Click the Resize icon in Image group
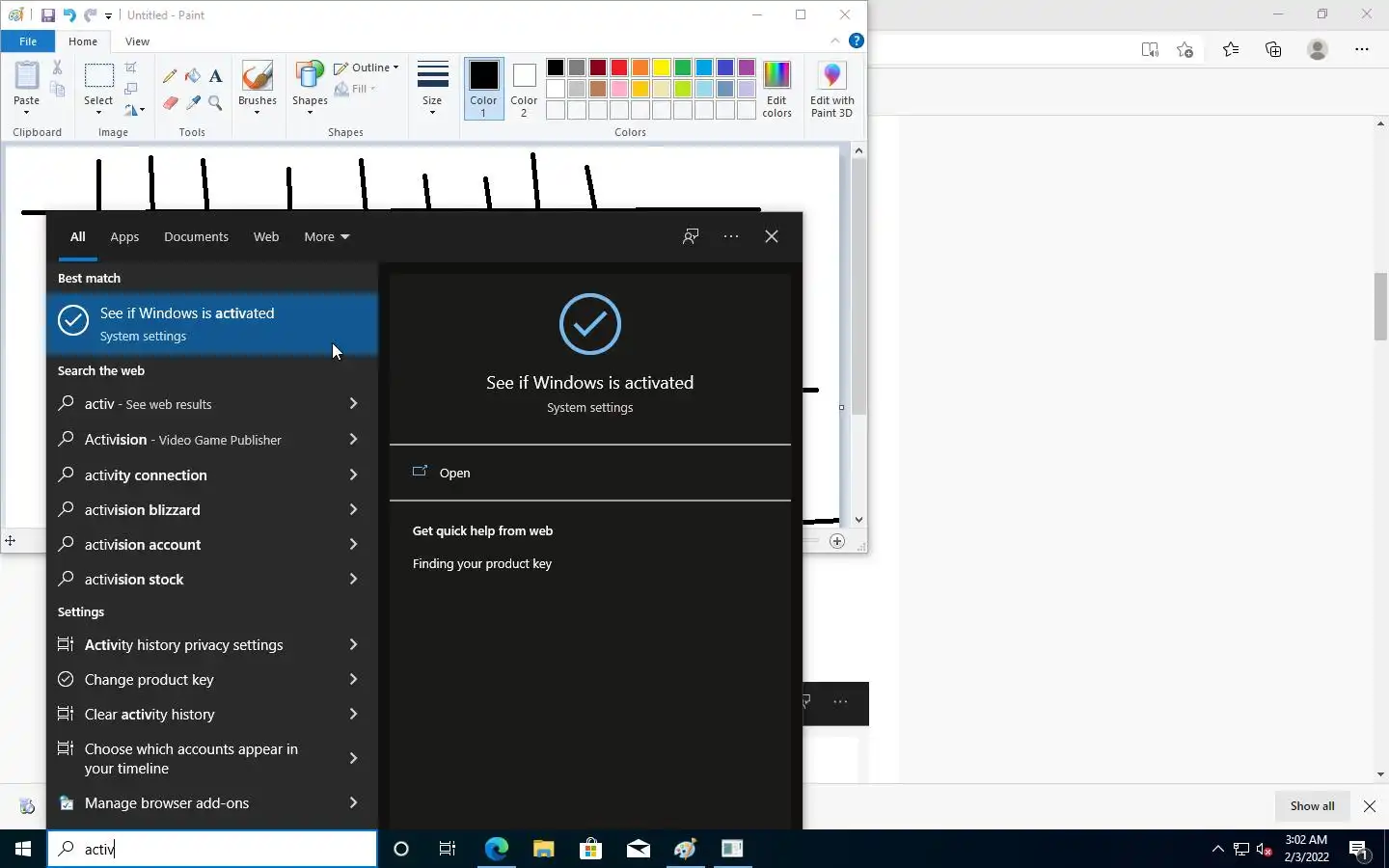Screen dimensions: 1389x868 (x=131, y=89)
